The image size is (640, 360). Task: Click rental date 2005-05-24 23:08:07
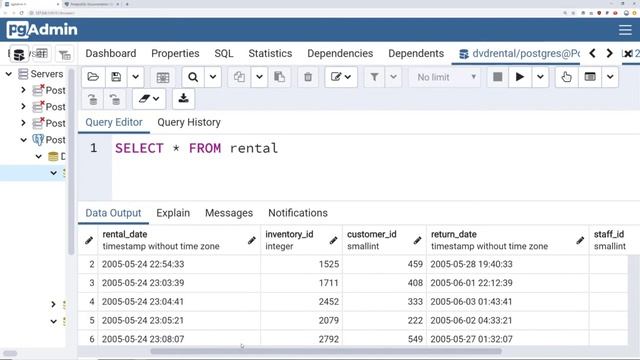coord(179,339)
